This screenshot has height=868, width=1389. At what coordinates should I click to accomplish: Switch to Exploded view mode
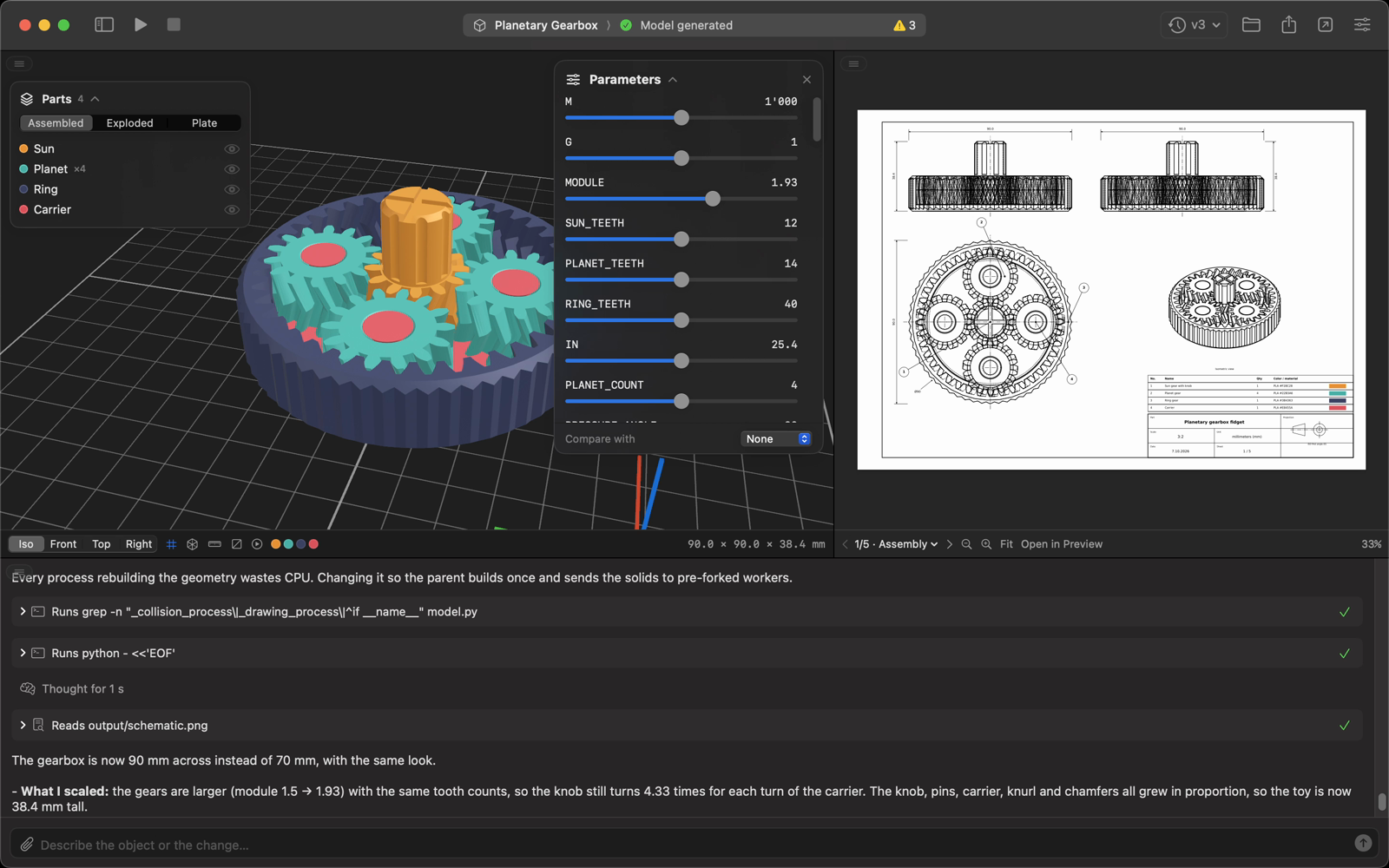click(129, 123)
